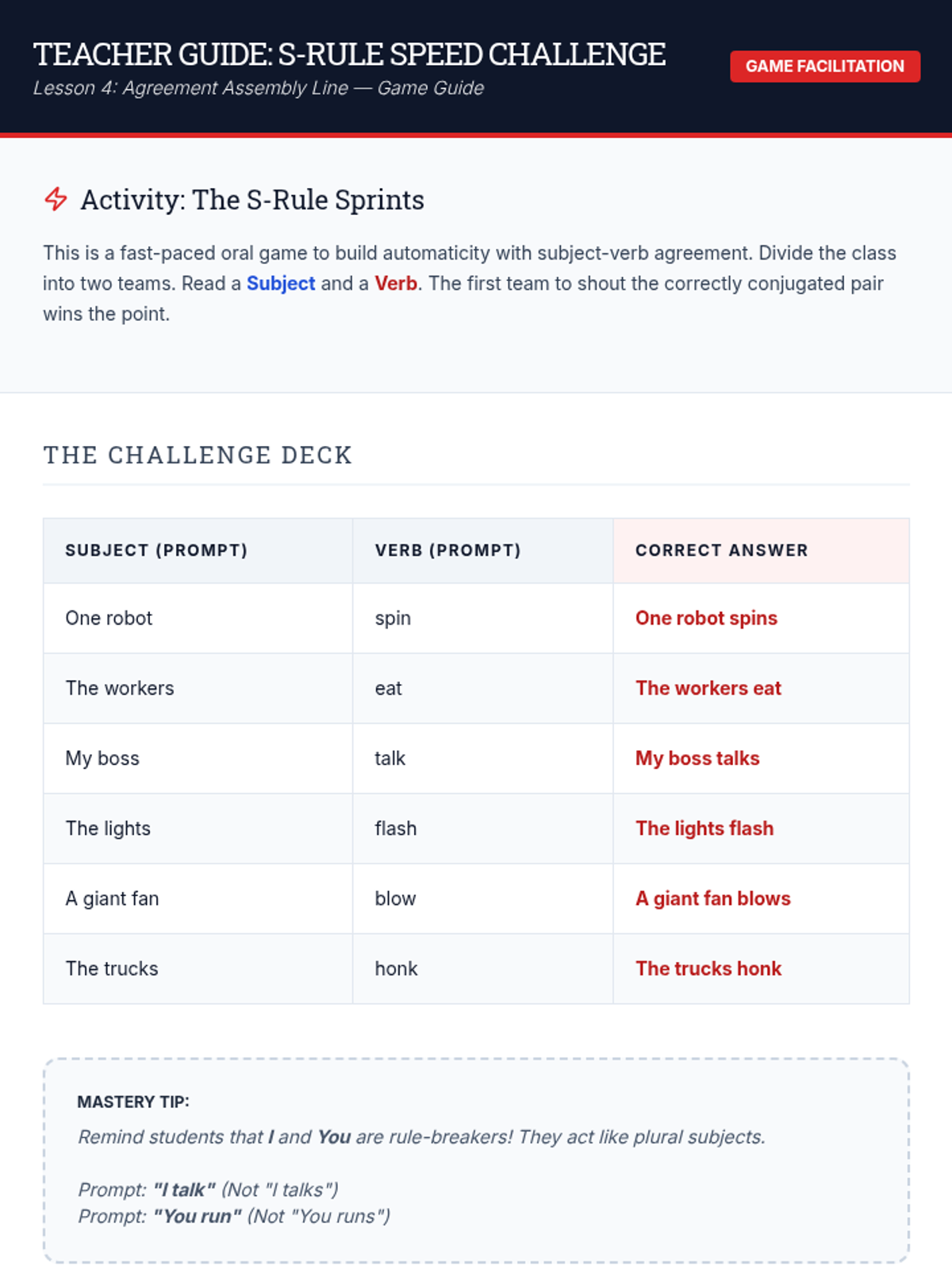Click 'The Challenge Deck' section heading
952x1270 pixels.
[x=198, y=456]
